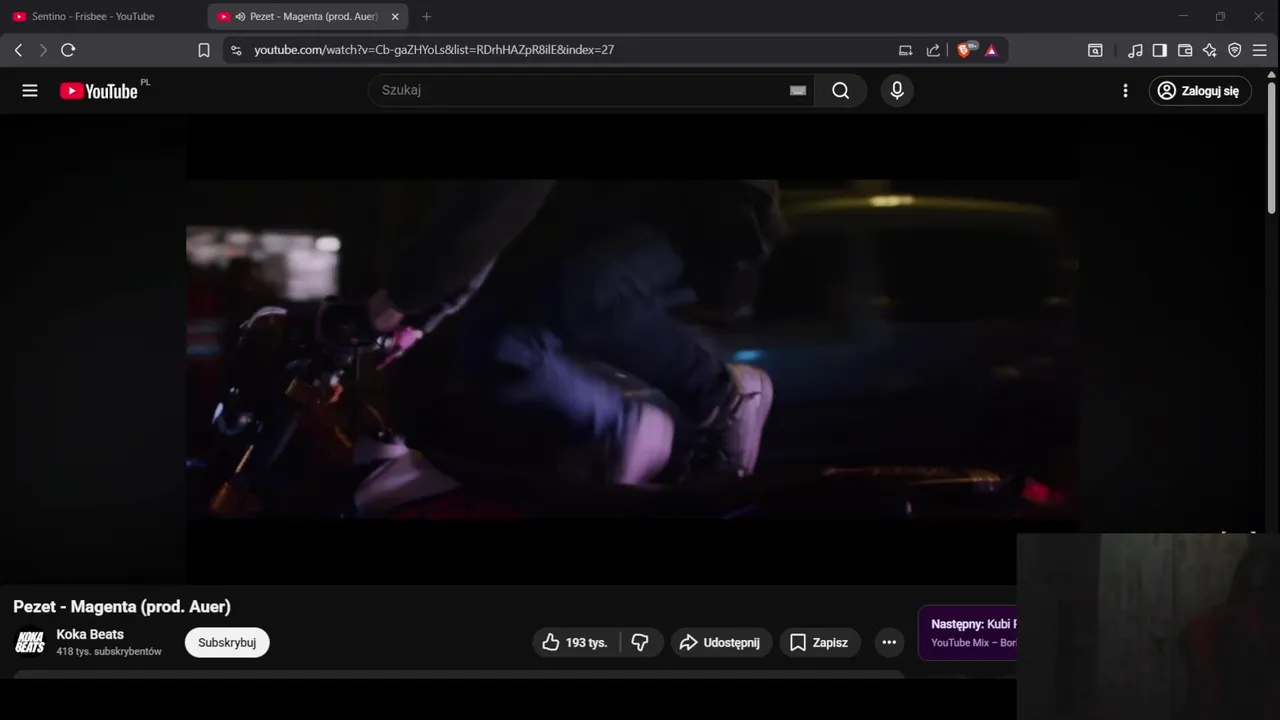Click the Subskrybuj button

[227, 643]
